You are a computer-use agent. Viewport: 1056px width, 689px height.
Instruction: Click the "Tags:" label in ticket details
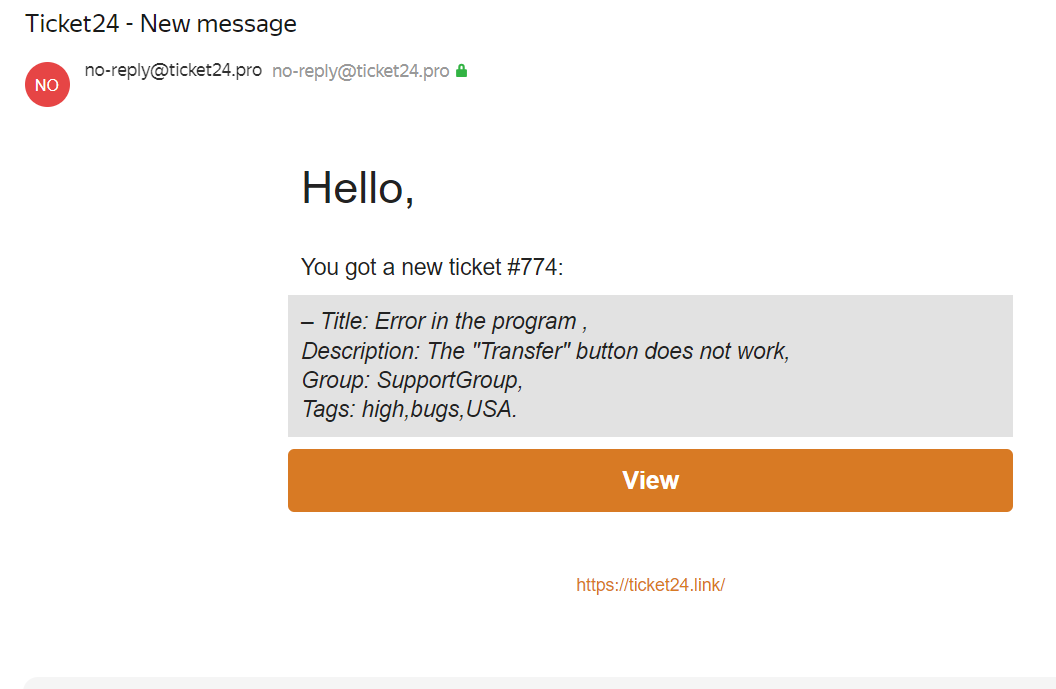tap(329, 409)
